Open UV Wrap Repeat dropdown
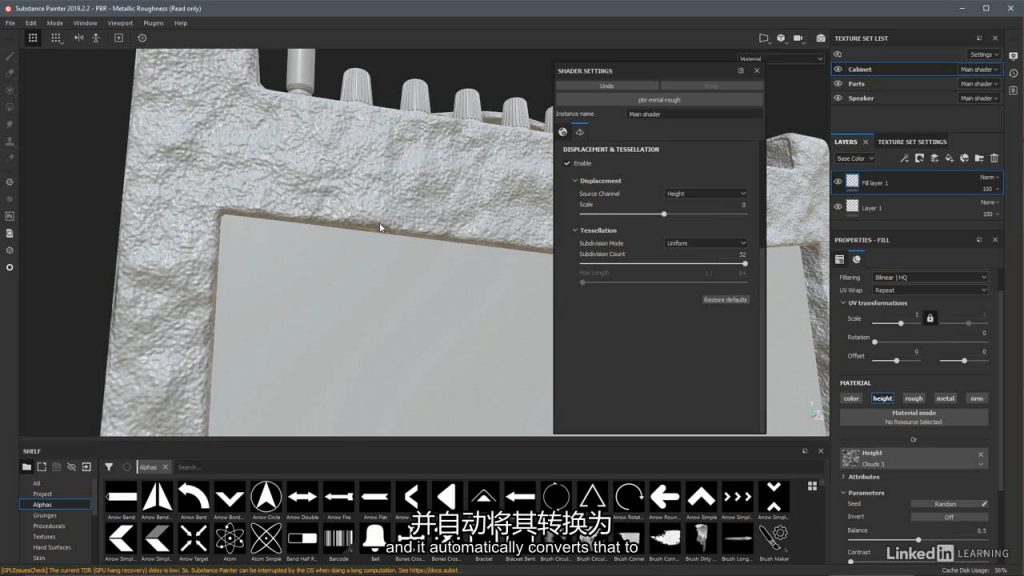Screen dimensions: 1024x576 click(930, 290)
